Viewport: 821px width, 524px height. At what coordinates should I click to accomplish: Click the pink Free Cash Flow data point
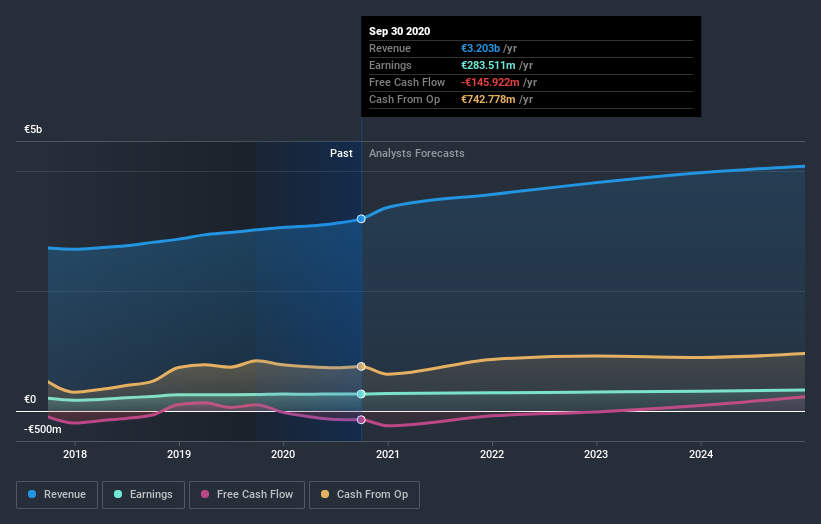[361, 420]
